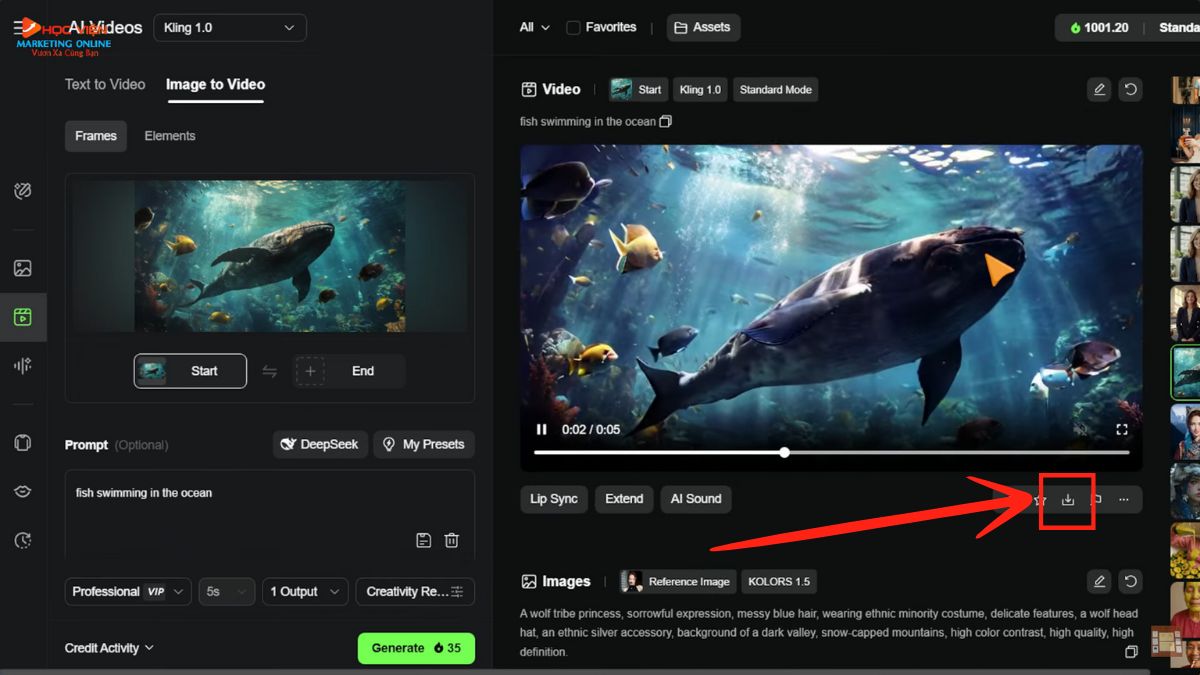Image resolution: width=1200 pixels, height=675 pixels.
Task: Open the lip sync lips icon in sidebar
Action: (23, 491)
